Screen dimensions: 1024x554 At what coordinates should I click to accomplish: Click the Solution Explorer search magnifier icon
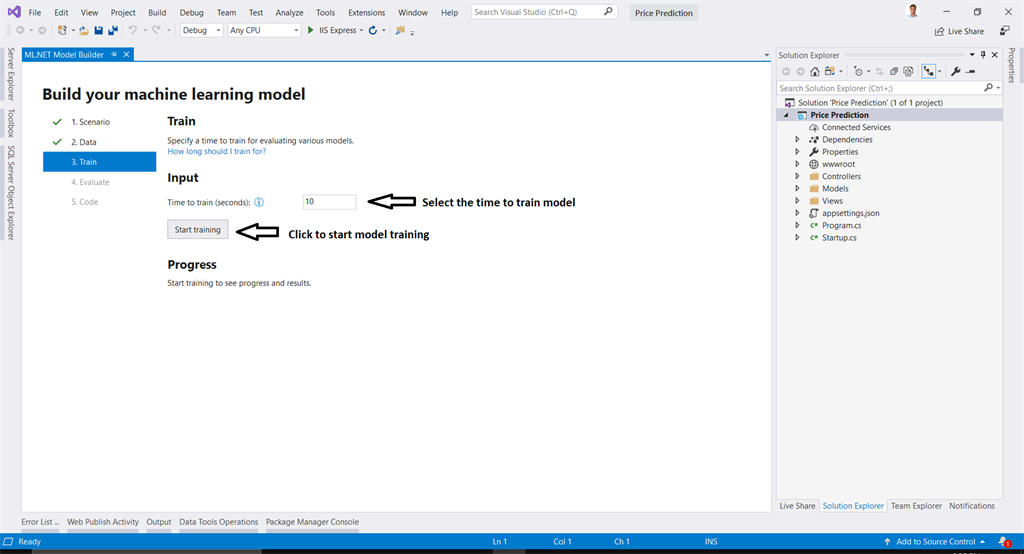[989, 88]
